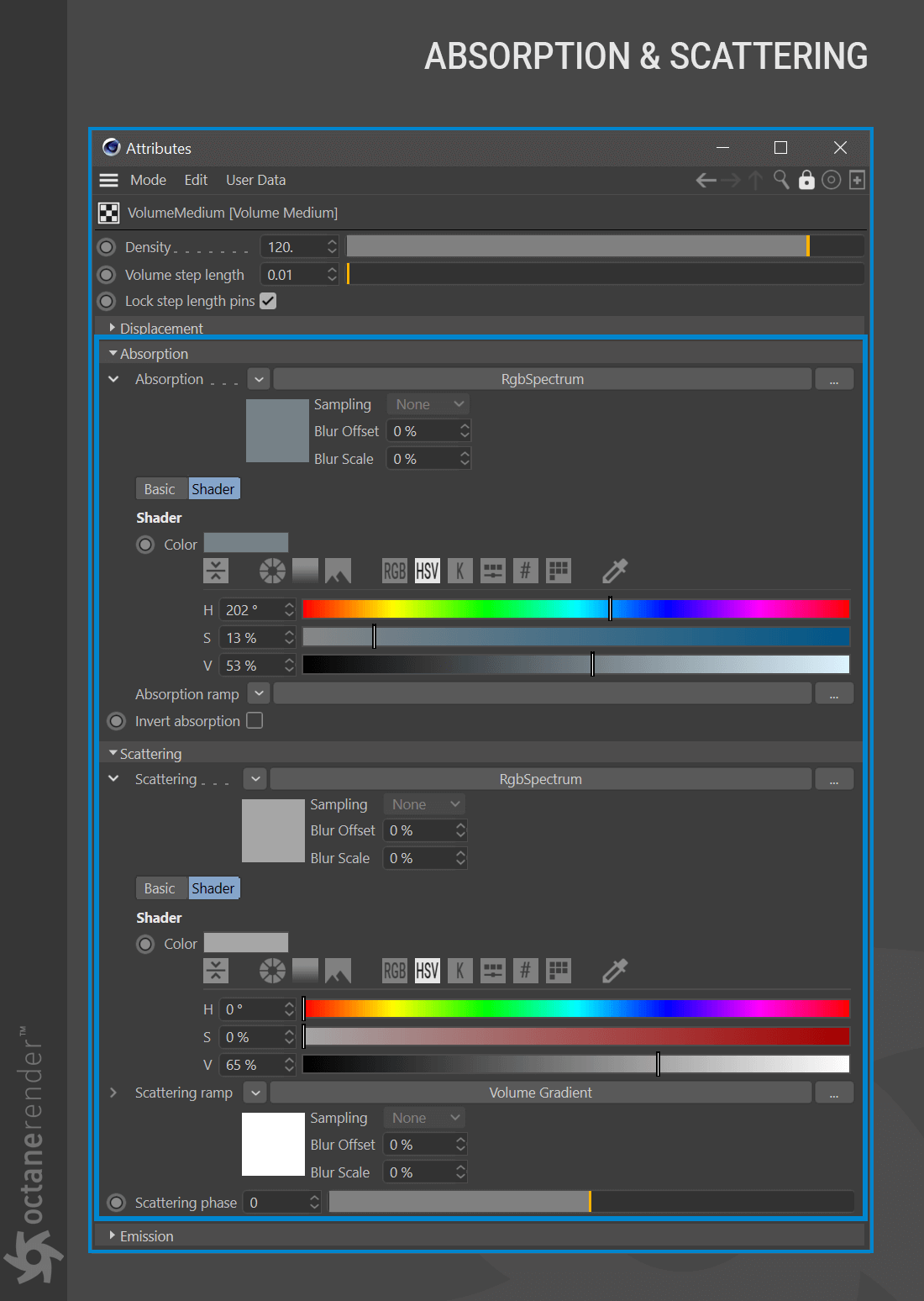Click the Volume Gradient shader button

(540, 1093)
